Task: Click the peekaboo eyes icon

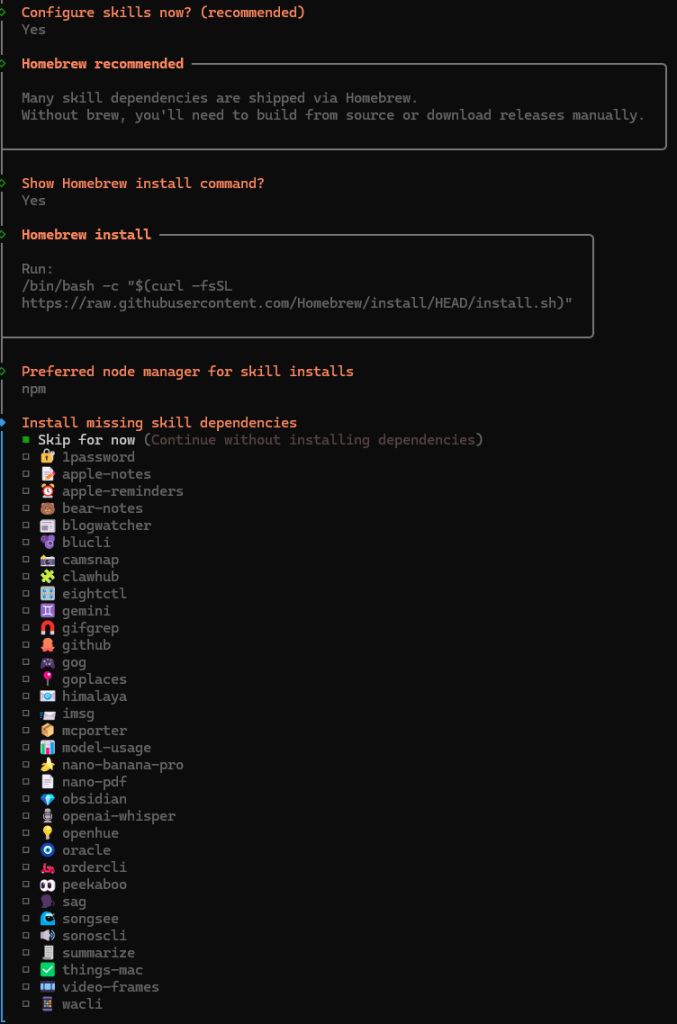Action: pos(47,884)
